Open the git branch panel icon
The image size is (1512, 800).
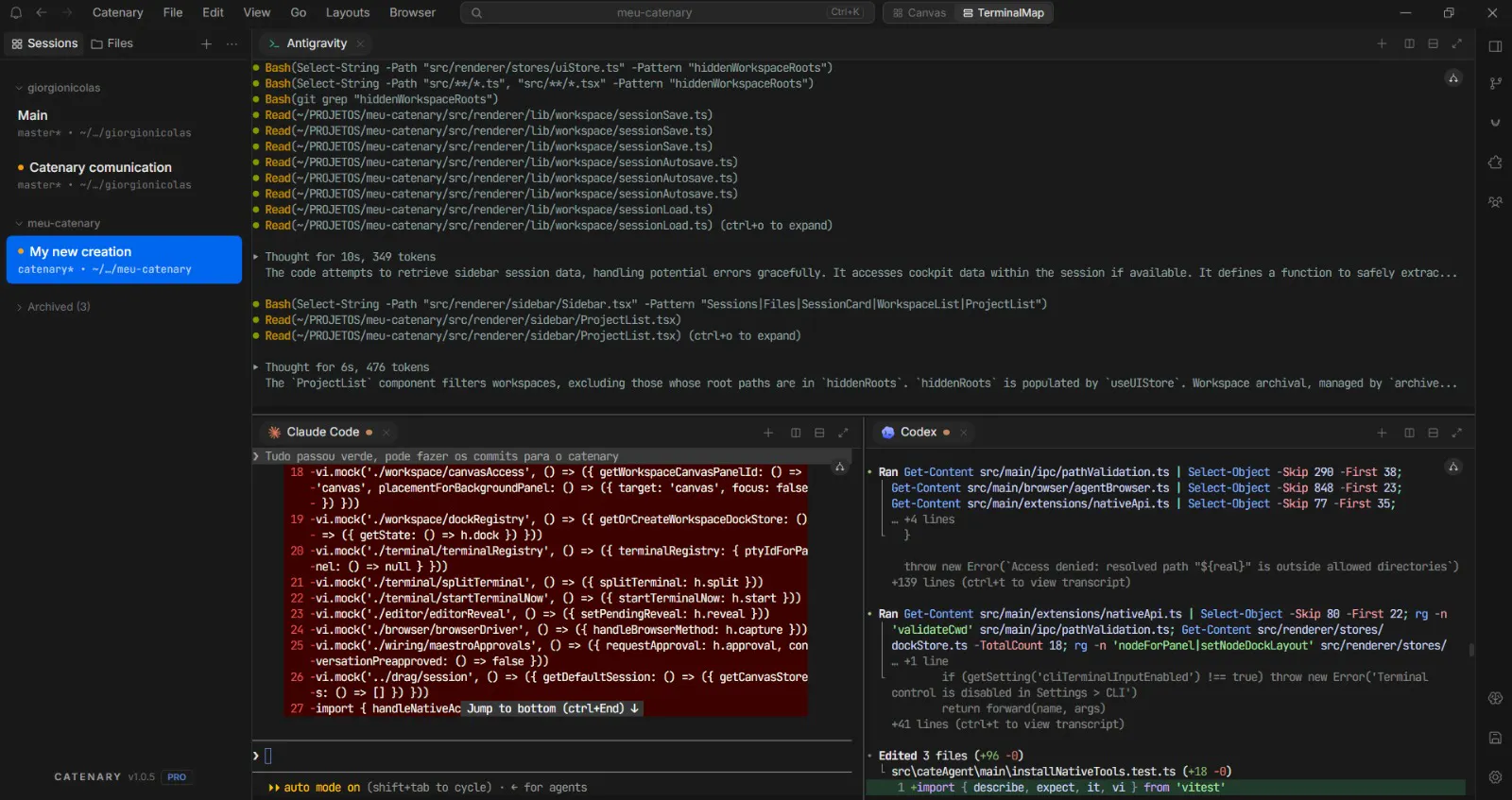(1495, 83)
